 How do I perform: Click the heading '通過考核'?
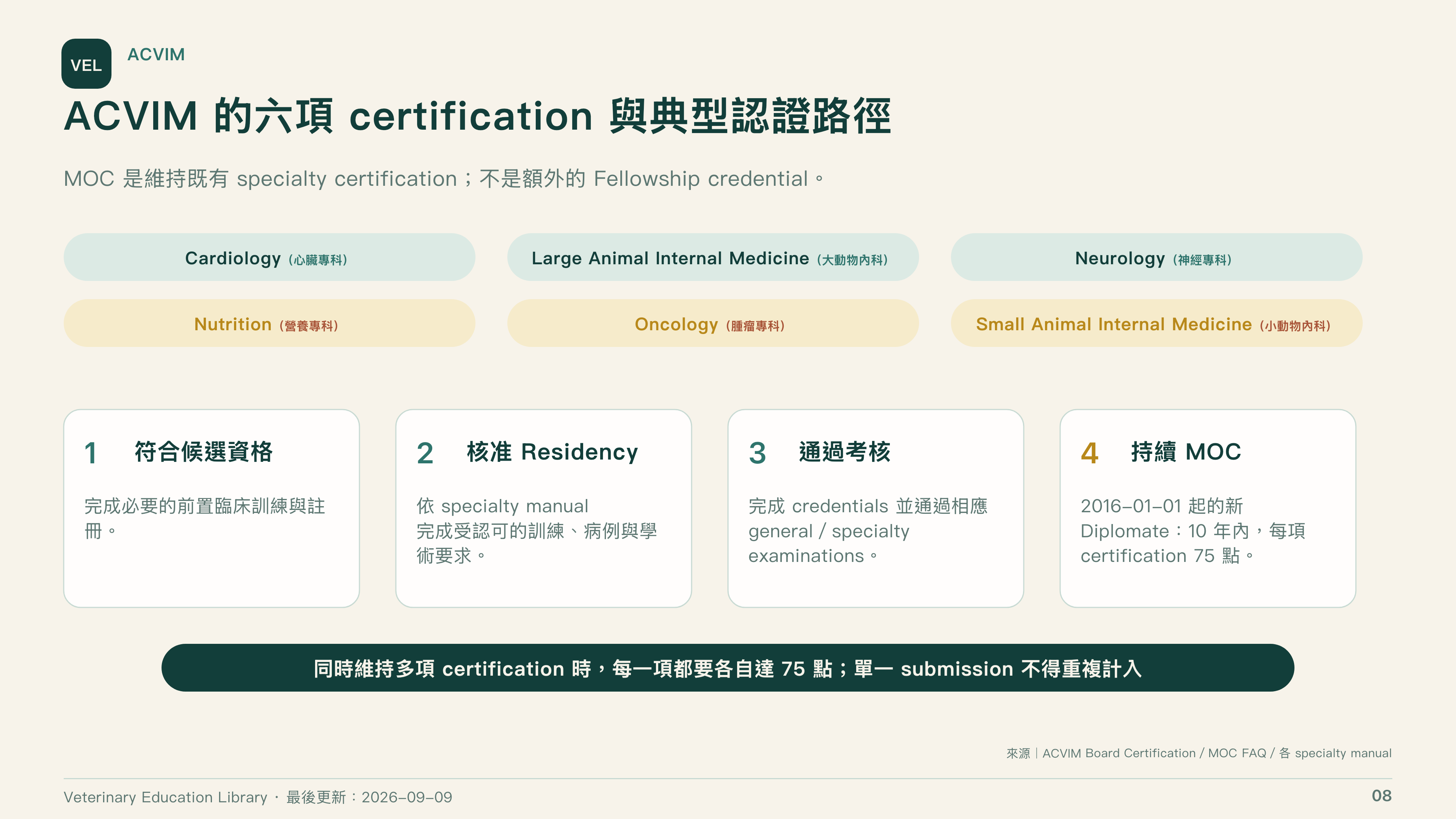[844, 452]
